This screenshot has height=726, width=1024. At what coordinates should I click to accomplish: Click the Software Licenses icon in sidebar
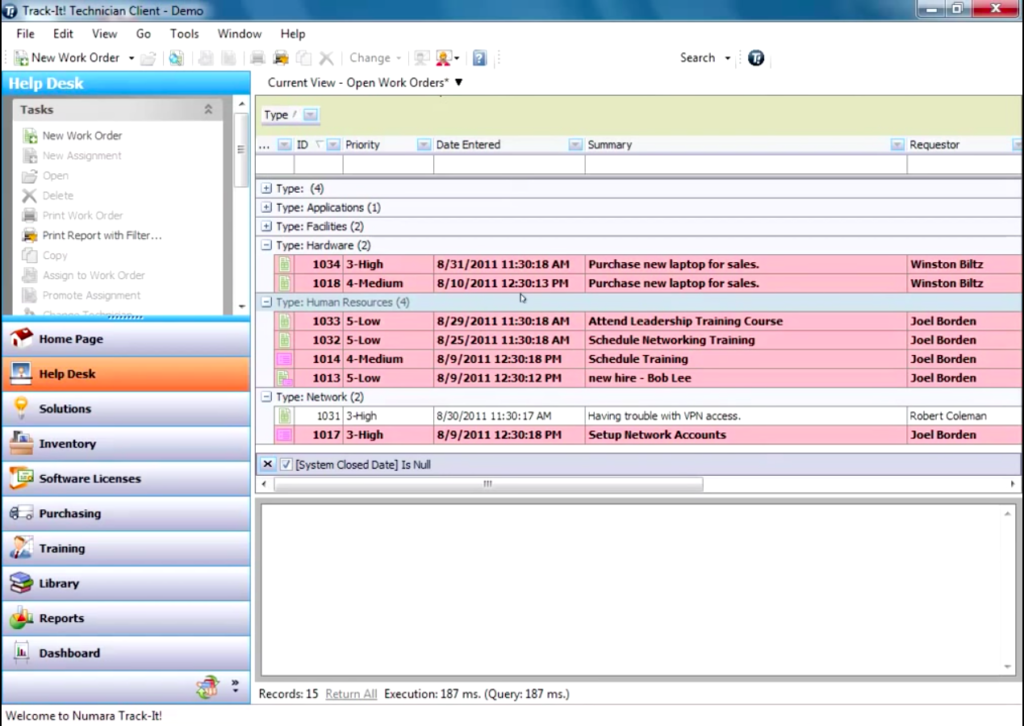[x=21, y=478]
